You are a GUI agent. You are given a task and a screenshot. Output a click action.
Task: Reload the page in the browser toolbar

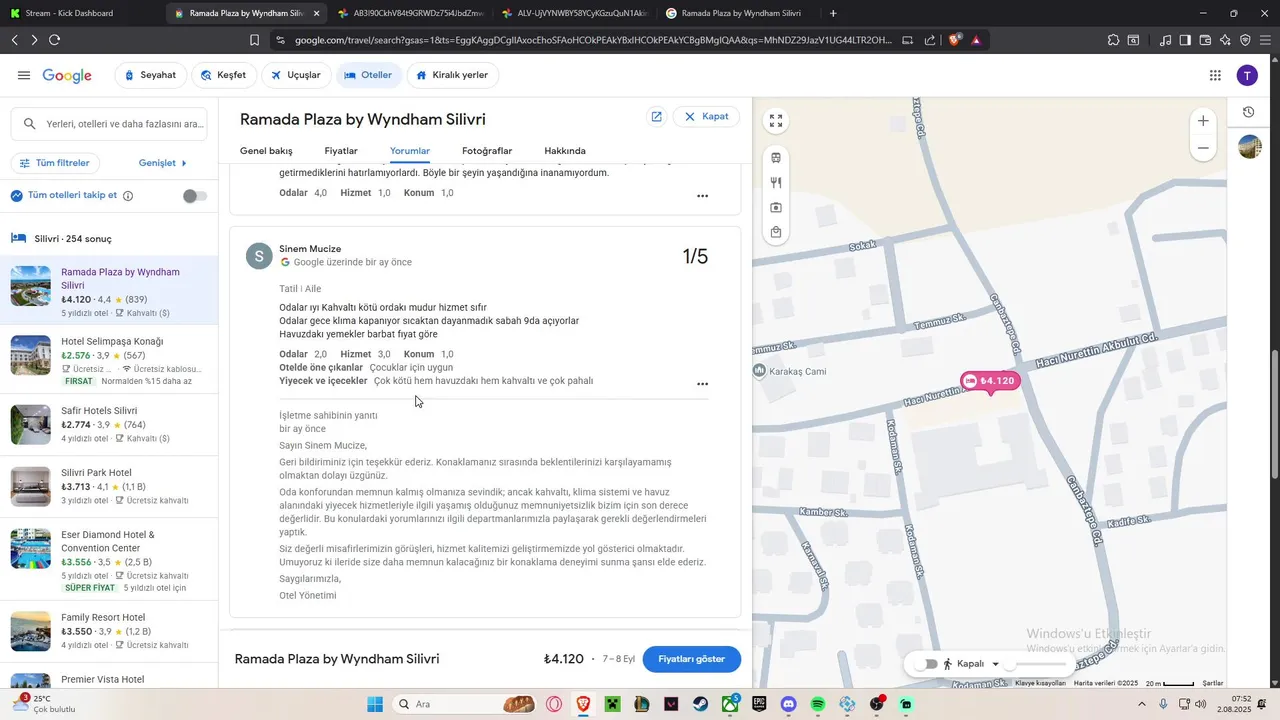point(54,40)
